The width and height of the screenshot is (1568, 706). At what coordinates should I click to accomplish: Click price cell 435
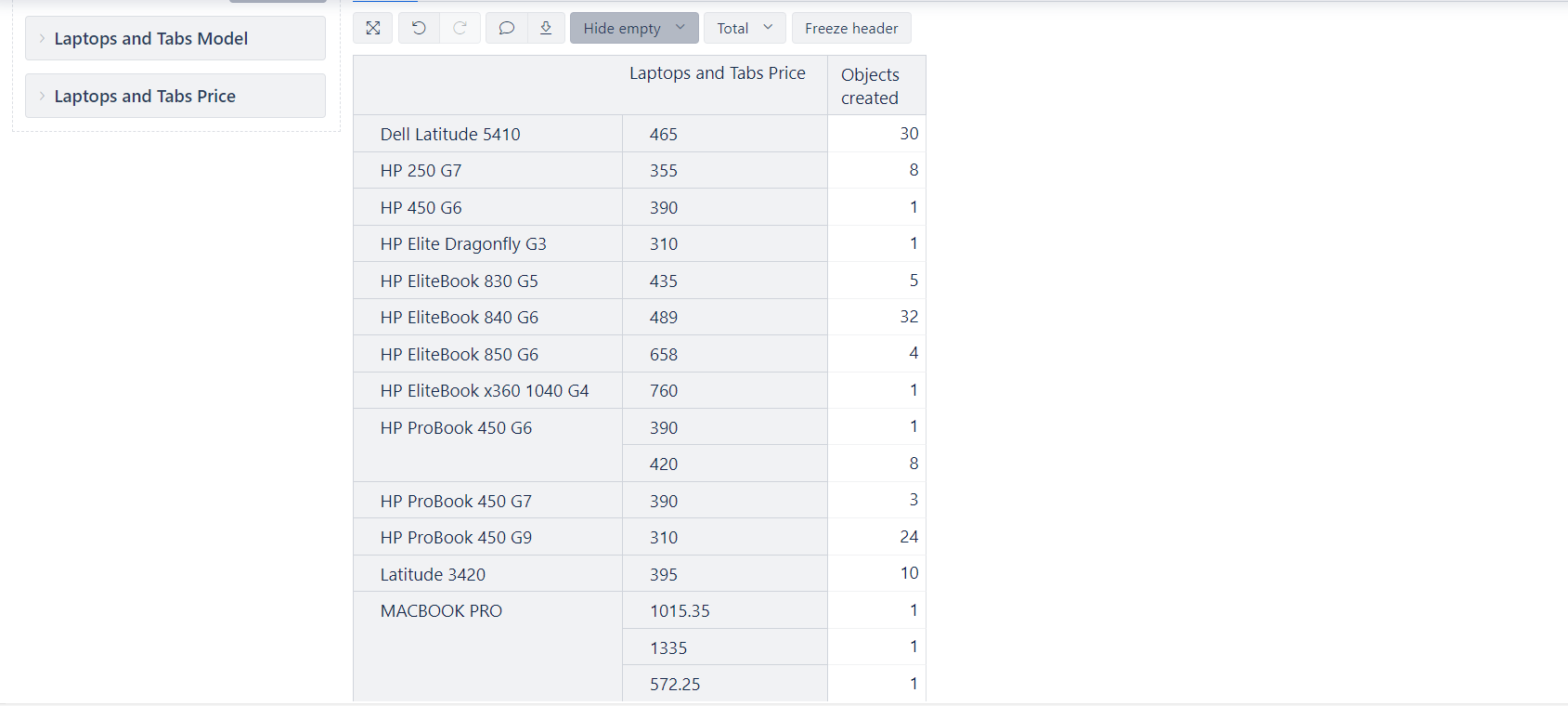click(x=725, y=281)
